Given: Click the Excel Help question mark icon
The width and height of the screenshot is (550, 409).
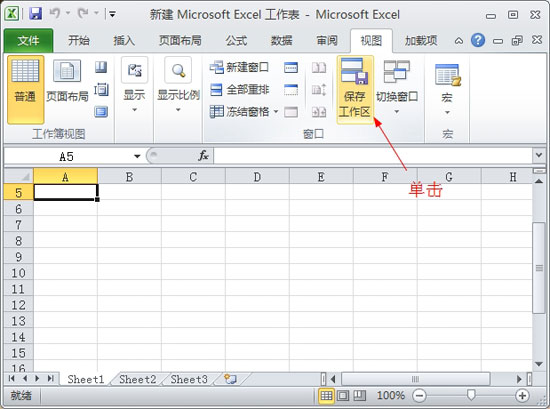Looking at the screenshot, I should (478, 40).
